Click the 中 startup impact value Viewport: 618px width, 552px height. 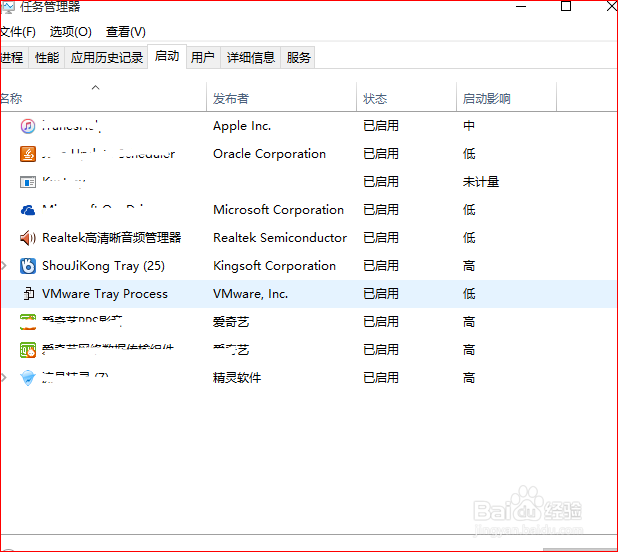click(469, 126)
